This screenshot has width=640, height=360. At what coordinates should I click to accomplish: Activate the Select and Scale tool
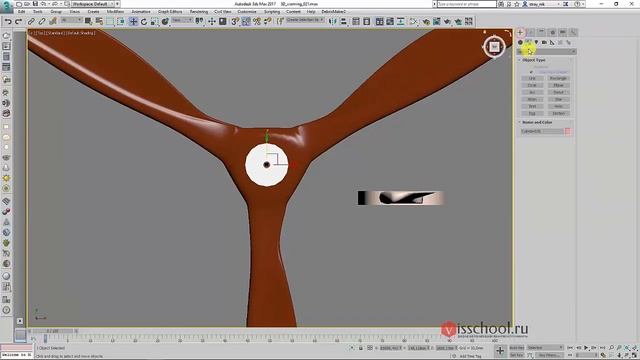tap(154, 21)
